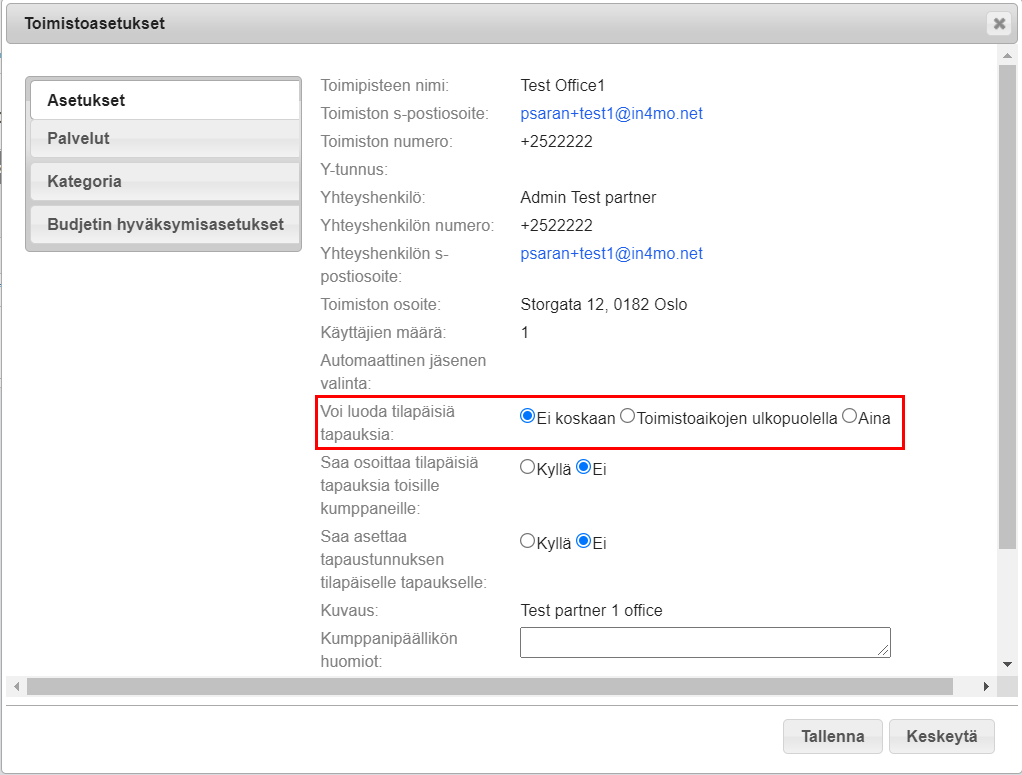The height and width of the screenshot is (775, 1022).
Task: Click the horizontal scrollbar right arrow
Action: pos(985,687)
